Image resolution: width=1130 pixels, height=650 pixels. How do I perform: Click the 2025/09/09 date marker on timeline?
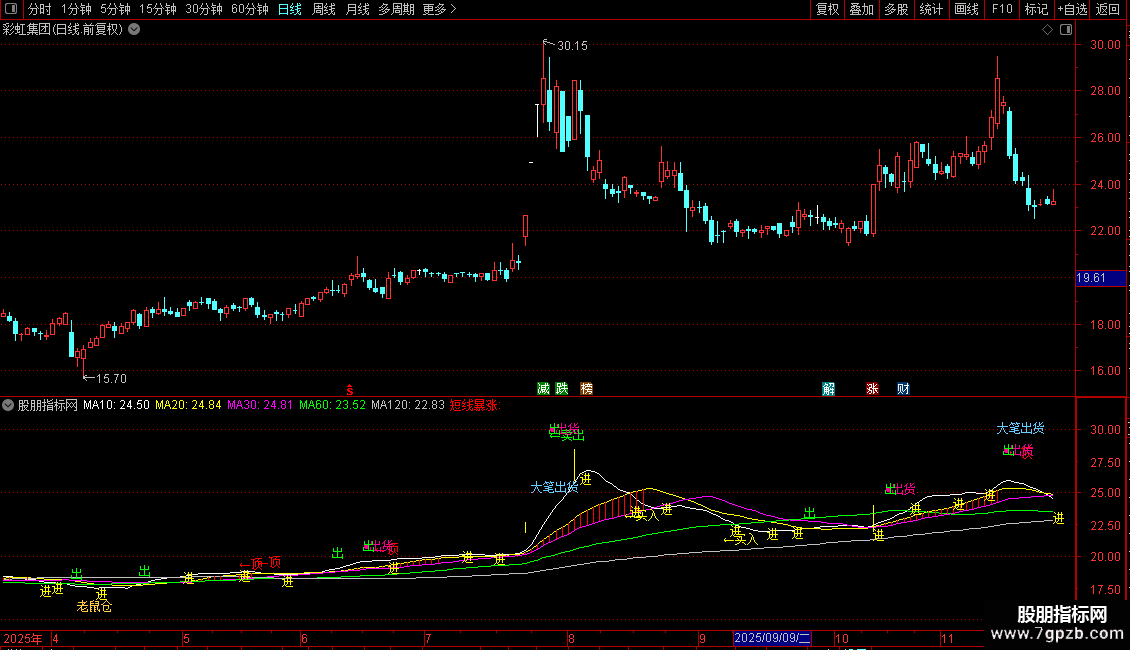[x=772, y=638]
